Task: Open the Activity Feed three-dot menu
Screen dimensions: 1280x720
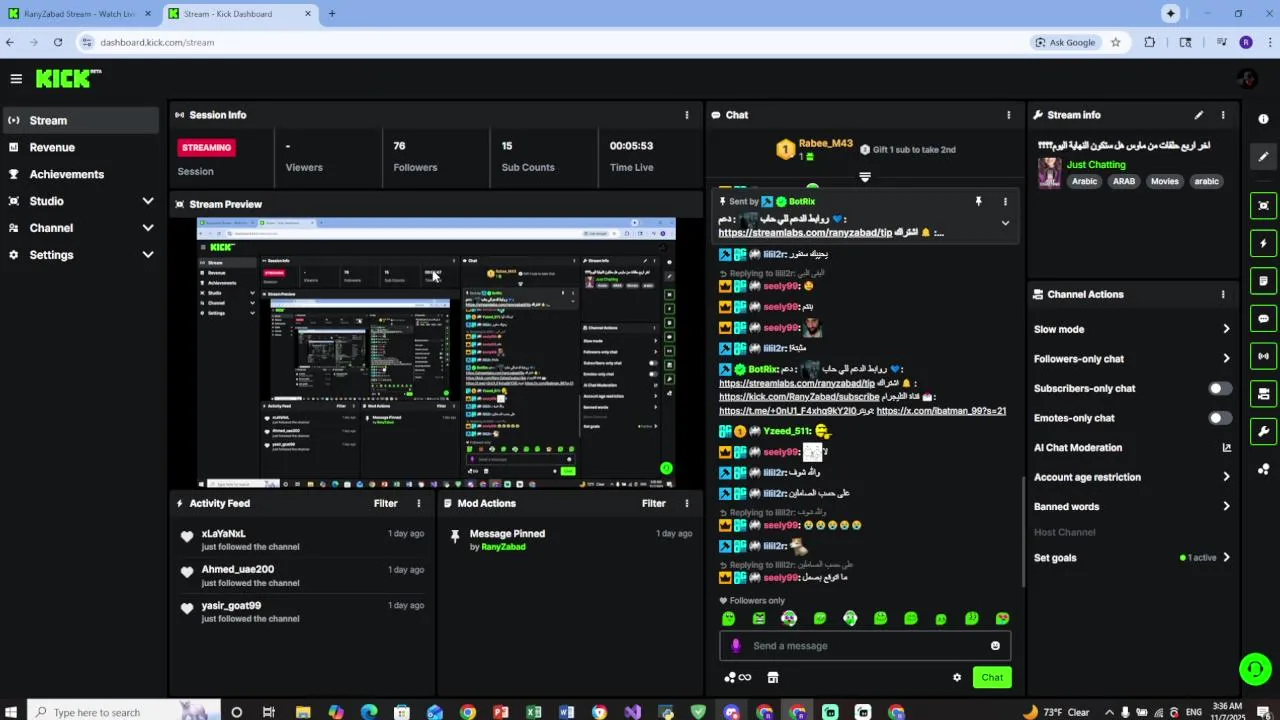Action: pos(419,504)
